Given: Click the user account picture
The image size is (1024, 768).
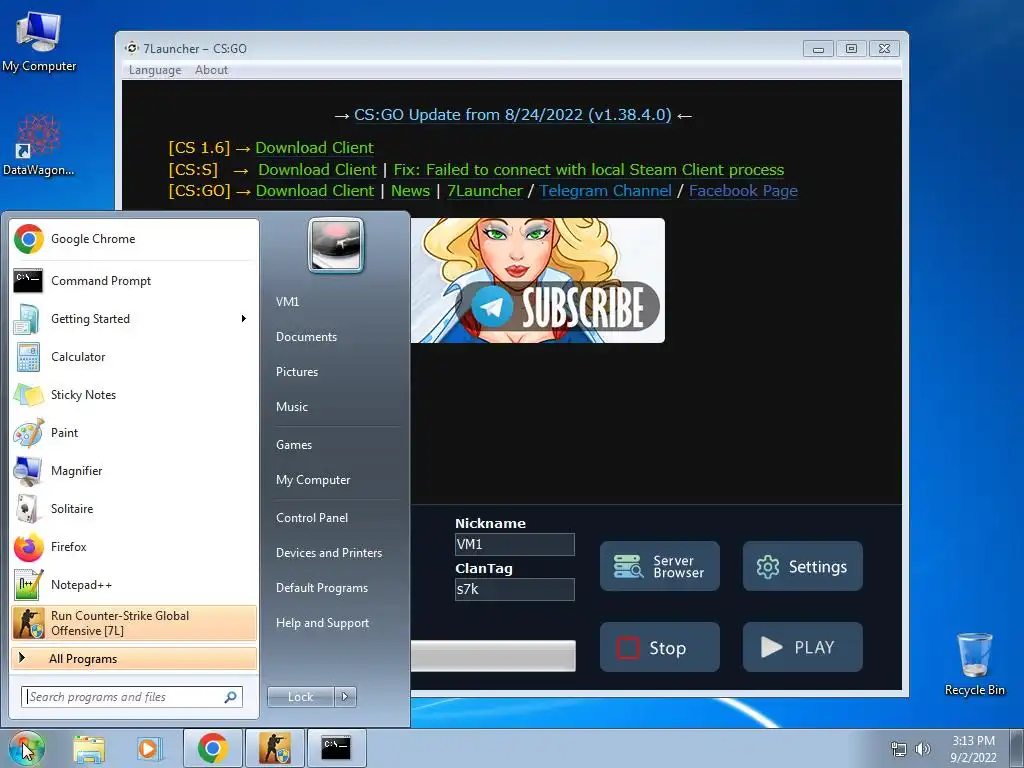Looking at the screenshot, I should click(x=336, y=245).
